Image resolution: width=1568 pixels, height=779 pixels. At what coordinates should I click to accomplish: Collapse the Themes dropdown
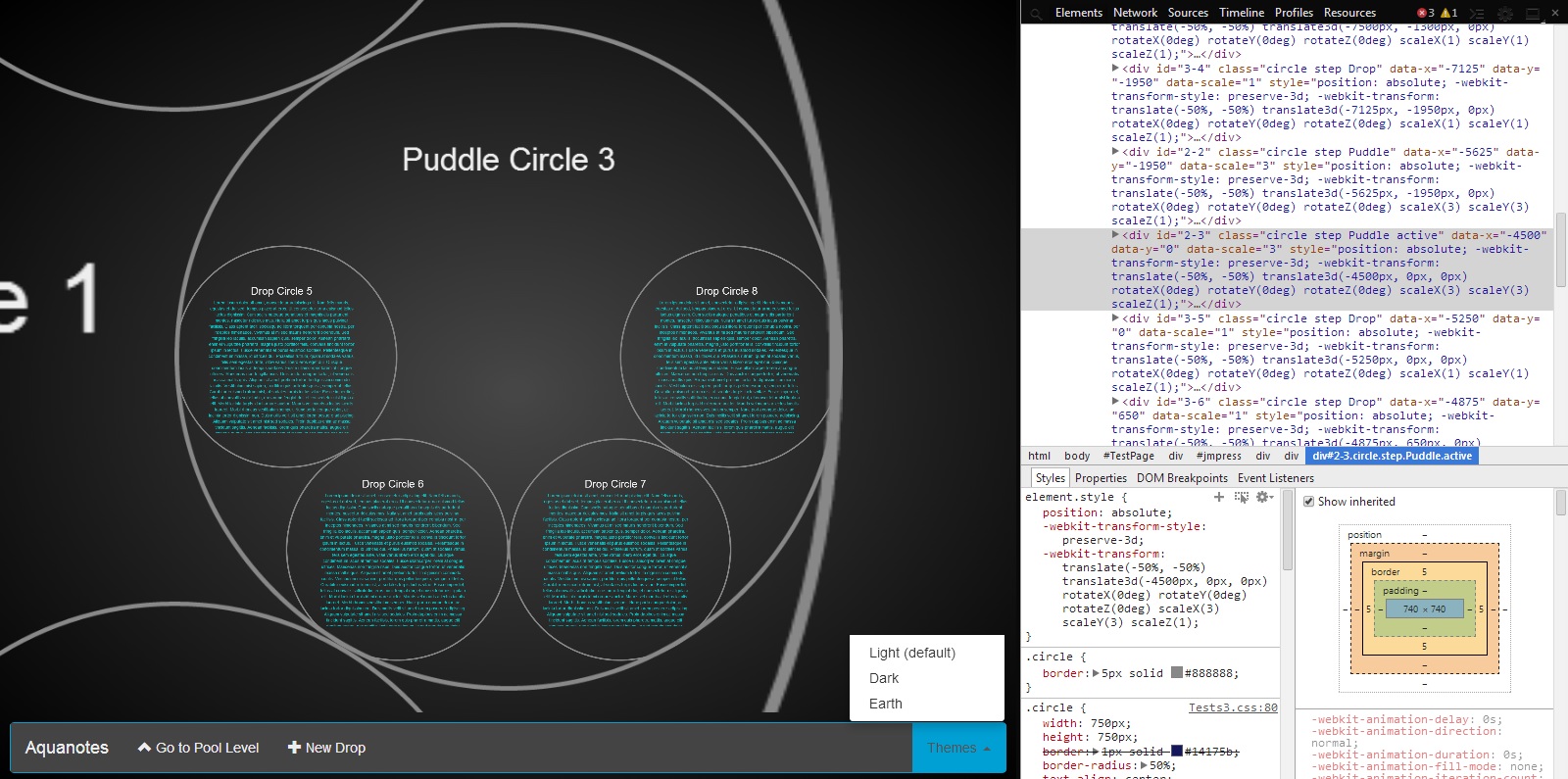(x=958, y=748)
